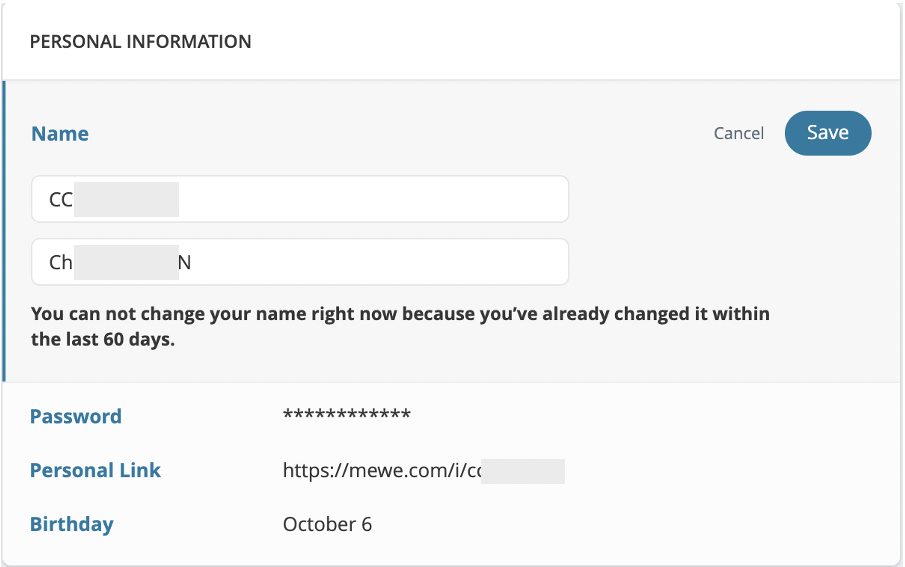The image size is (905, 567).
Task: Select the Name section heading
Action: (x=60, y=133)
